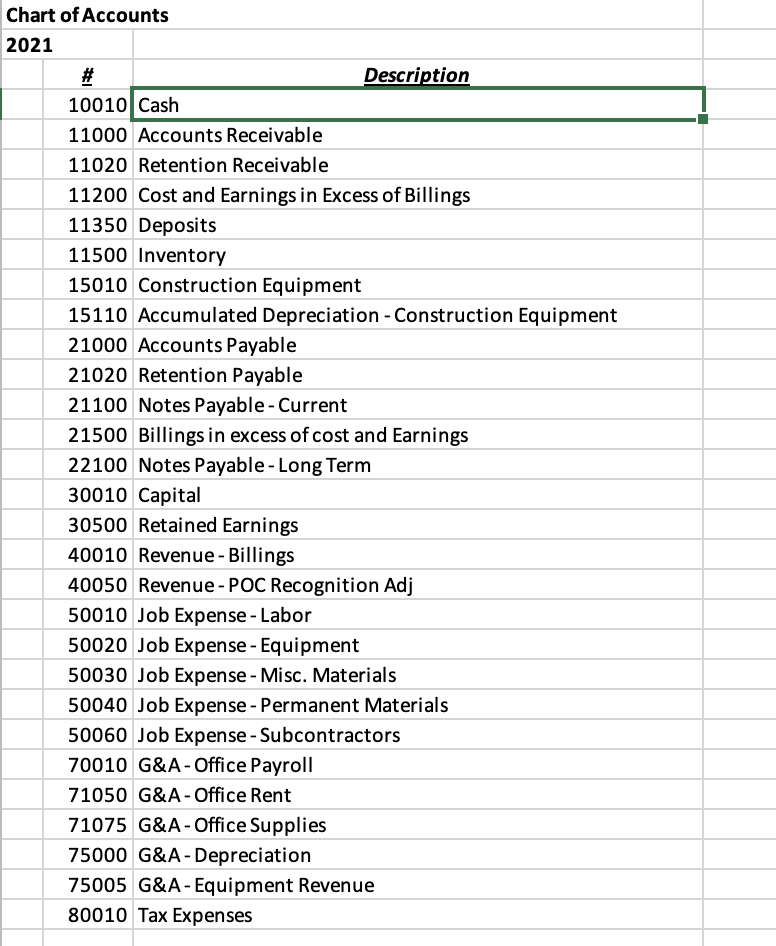This screenshot has height=946, width=776.
Task: Click account number 11500
Action: tap(87, 255)
